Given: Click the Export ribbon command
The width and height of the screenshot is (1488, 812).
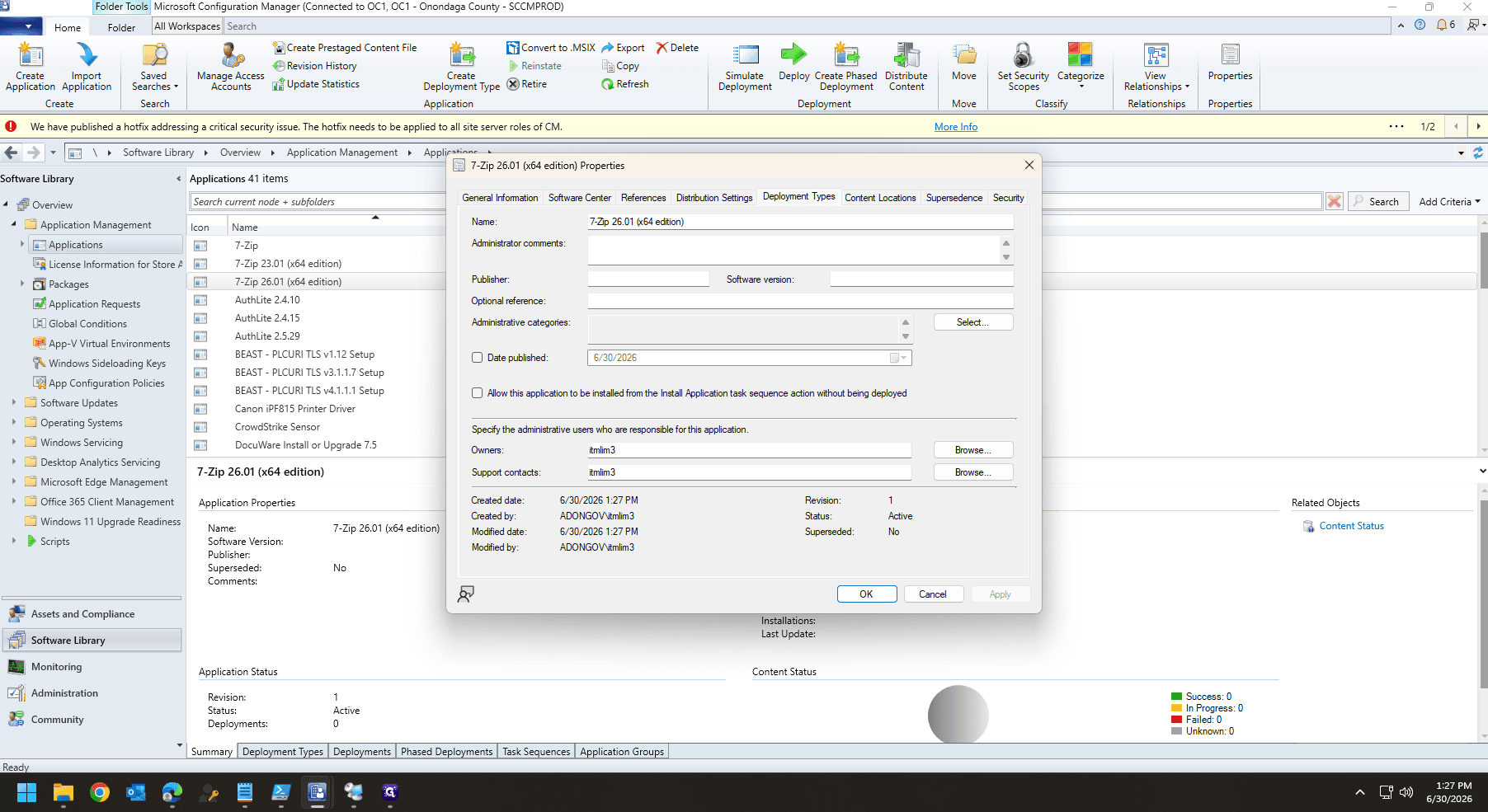Looking at the screenshot, I should [623, 48].
